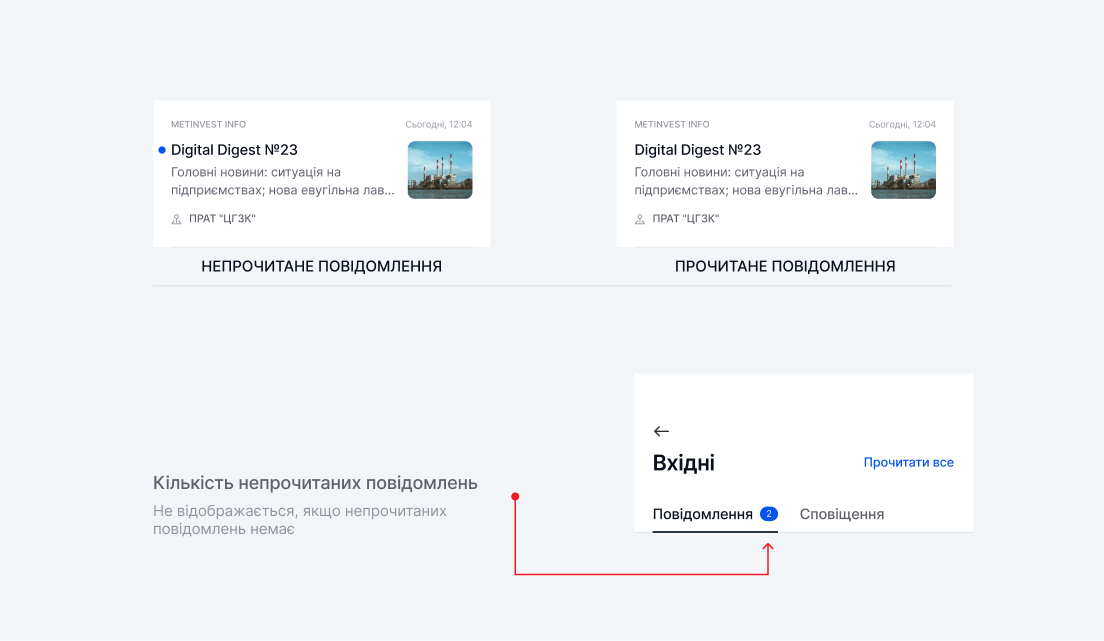Click the НЕПРОЧИТАНЕ ПОВІДОМЛЕННЯ caption

point(321,267)
